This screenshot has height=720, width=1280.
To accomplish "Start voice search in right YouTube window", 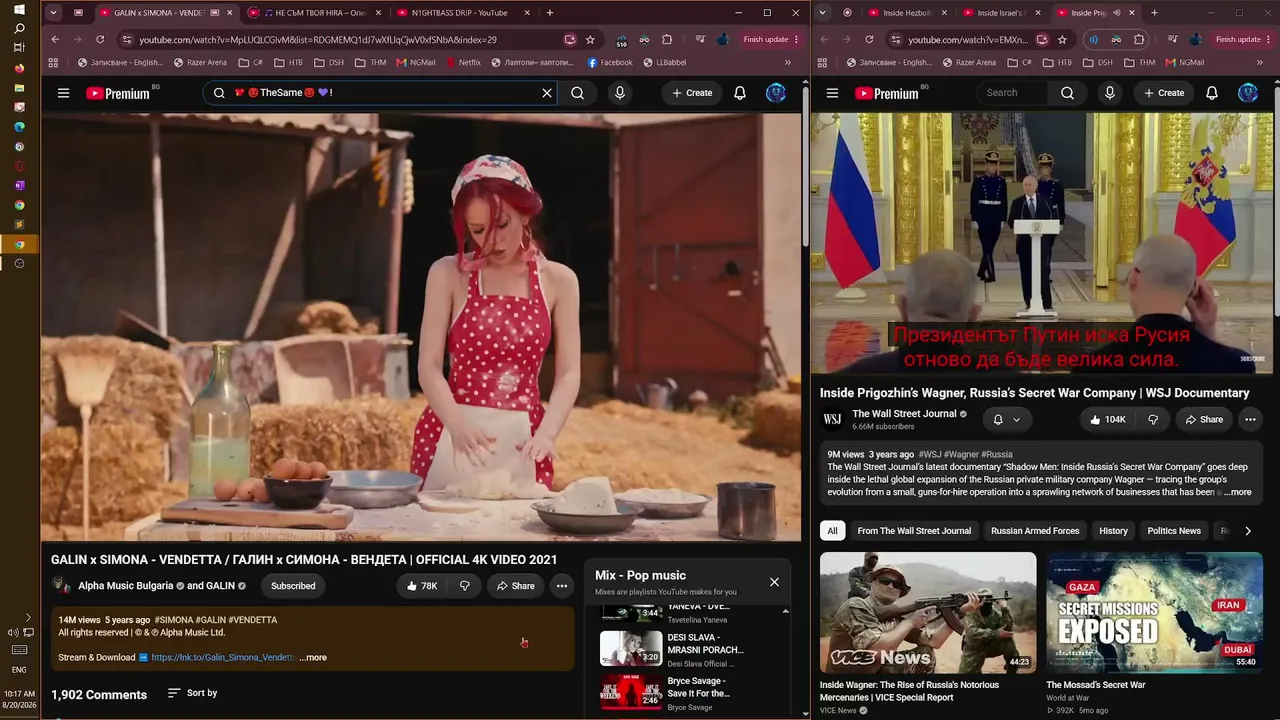I will click(x=1109, y=93).
